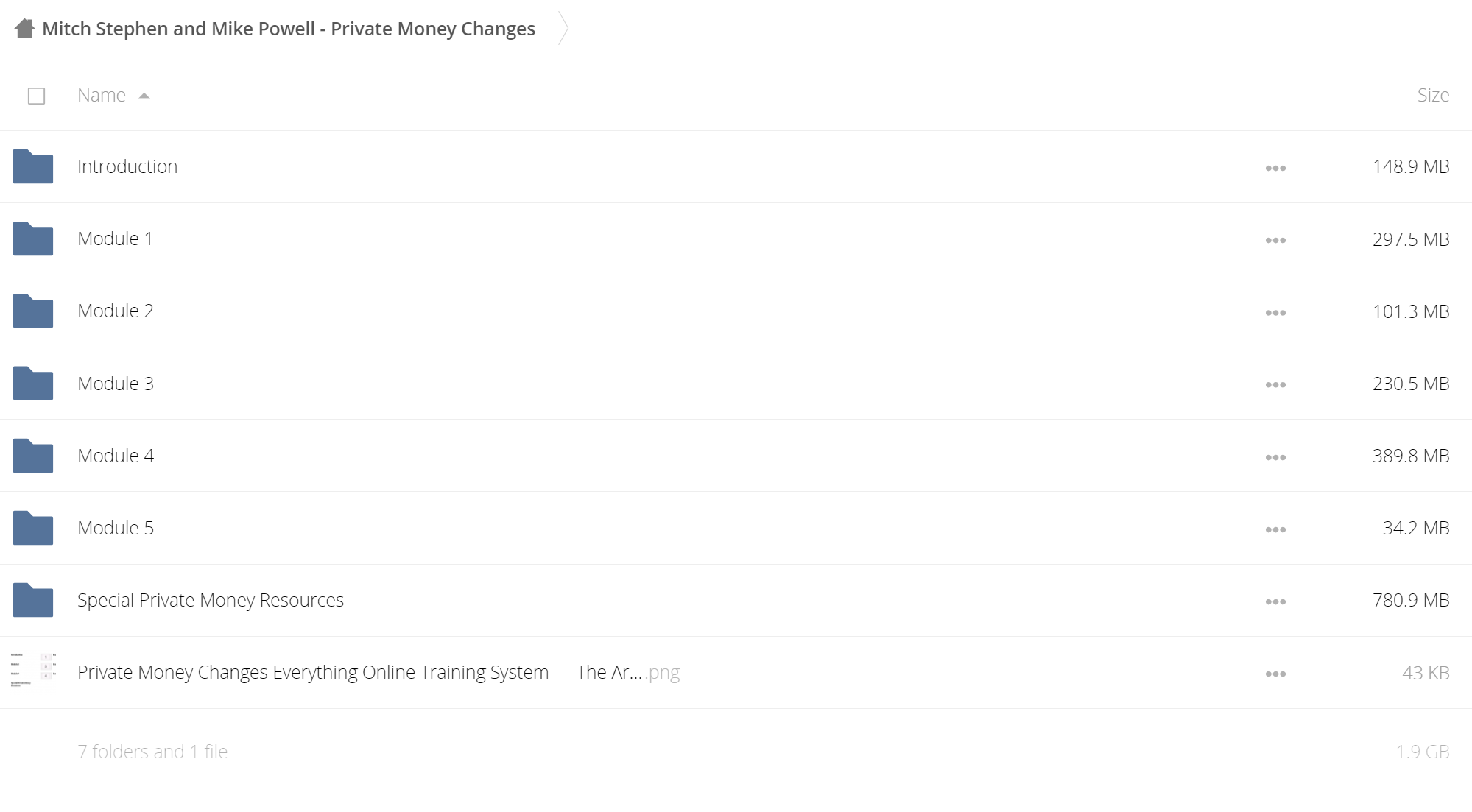This screenshot has height=812, width=1472.
Task: Open the png image thumbnail
Action: [33, 671]
